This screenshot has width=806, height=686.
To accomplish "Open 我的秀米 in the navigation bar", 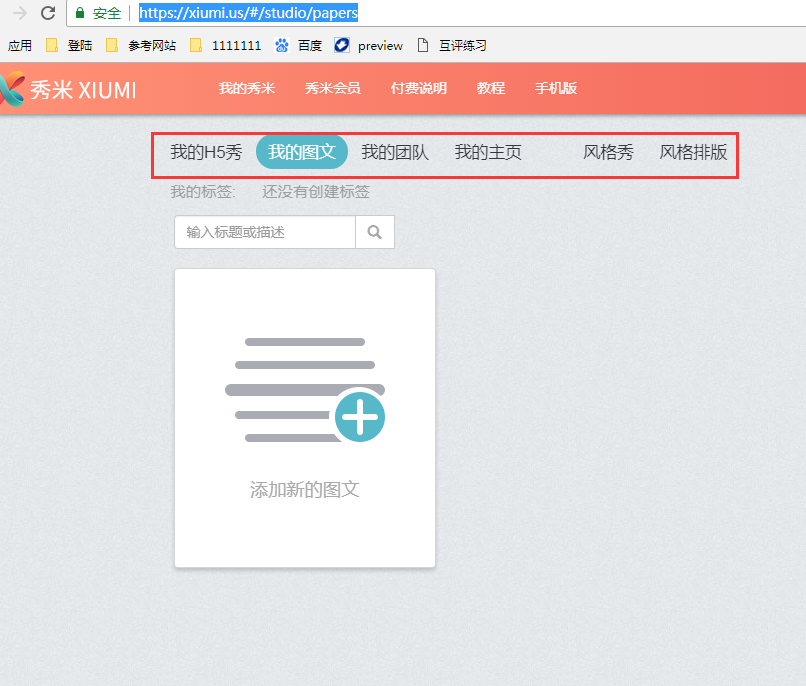I will coord(246,89).
